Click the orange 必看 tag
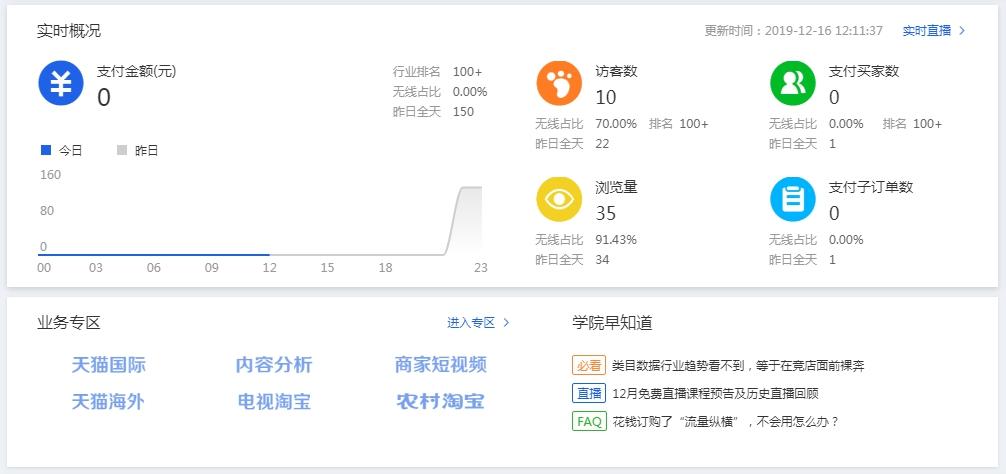 (x=589, y=366)
